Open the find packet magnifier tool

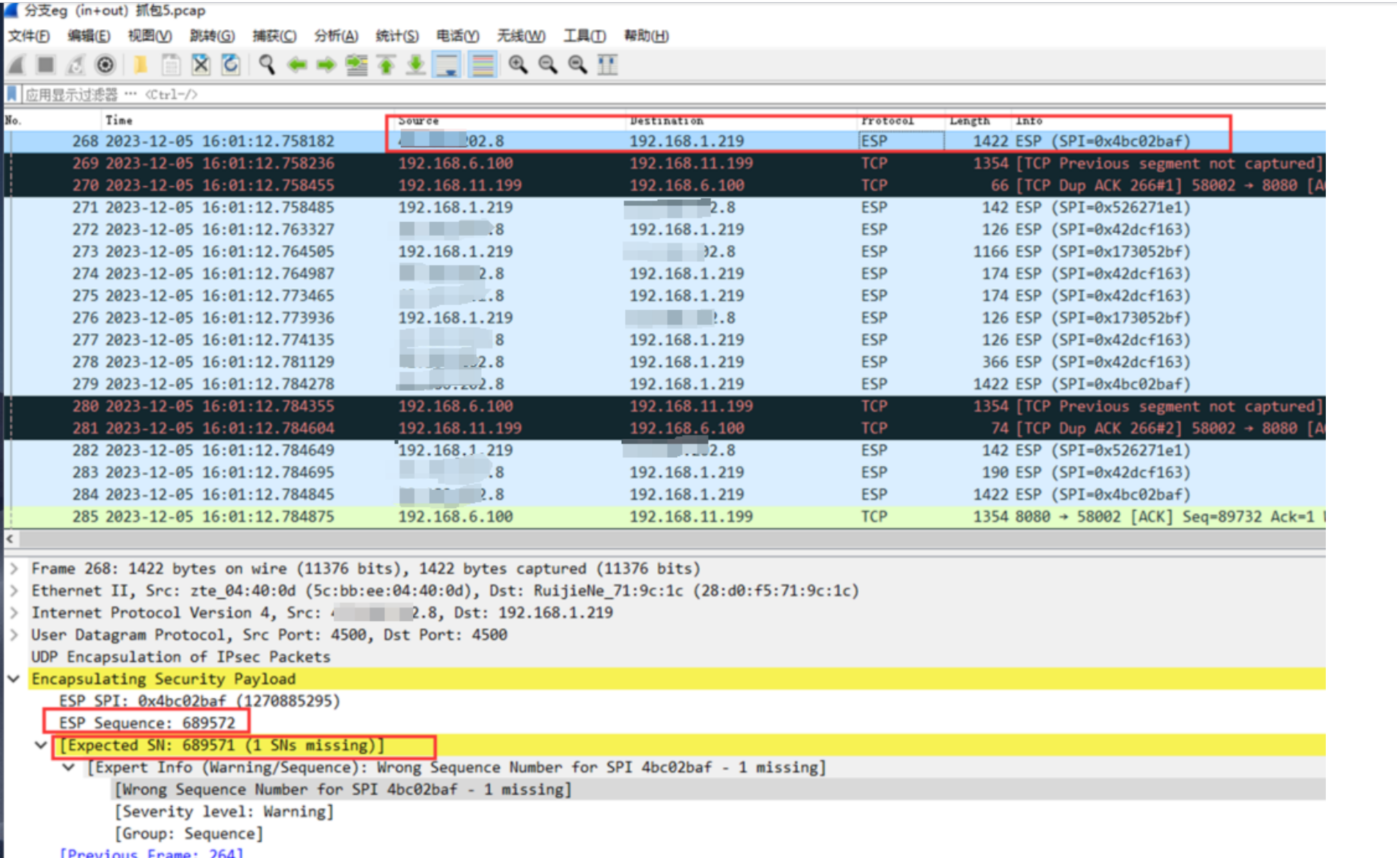click(267, 65)
